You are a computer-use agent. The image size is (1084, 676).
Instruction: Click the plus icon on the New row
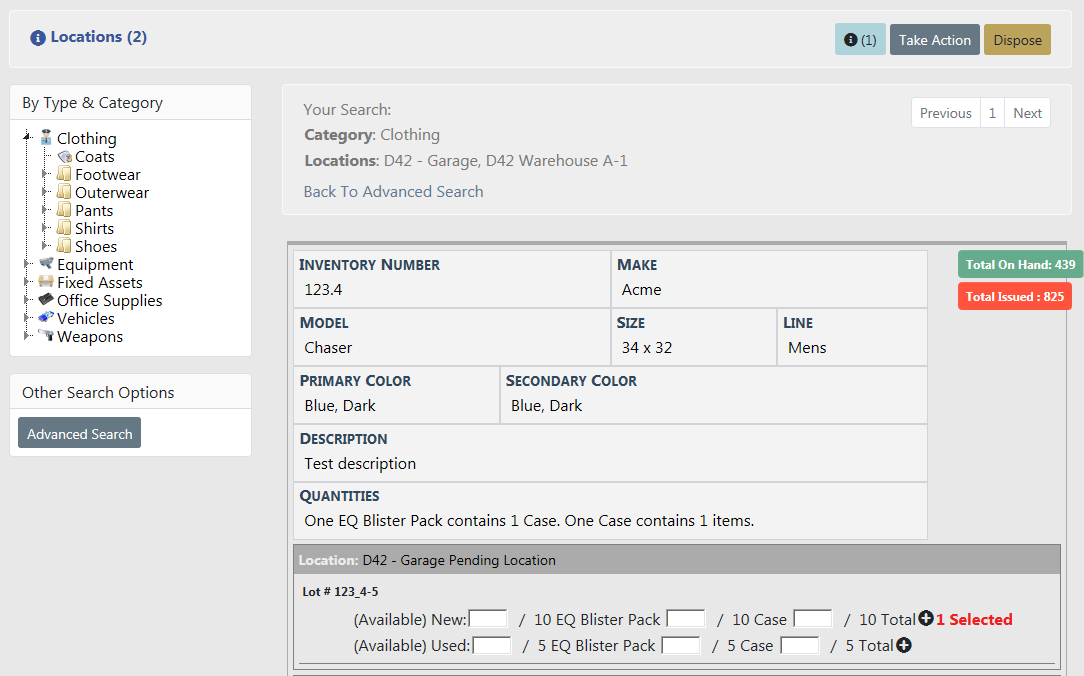(x=925, y=619)
